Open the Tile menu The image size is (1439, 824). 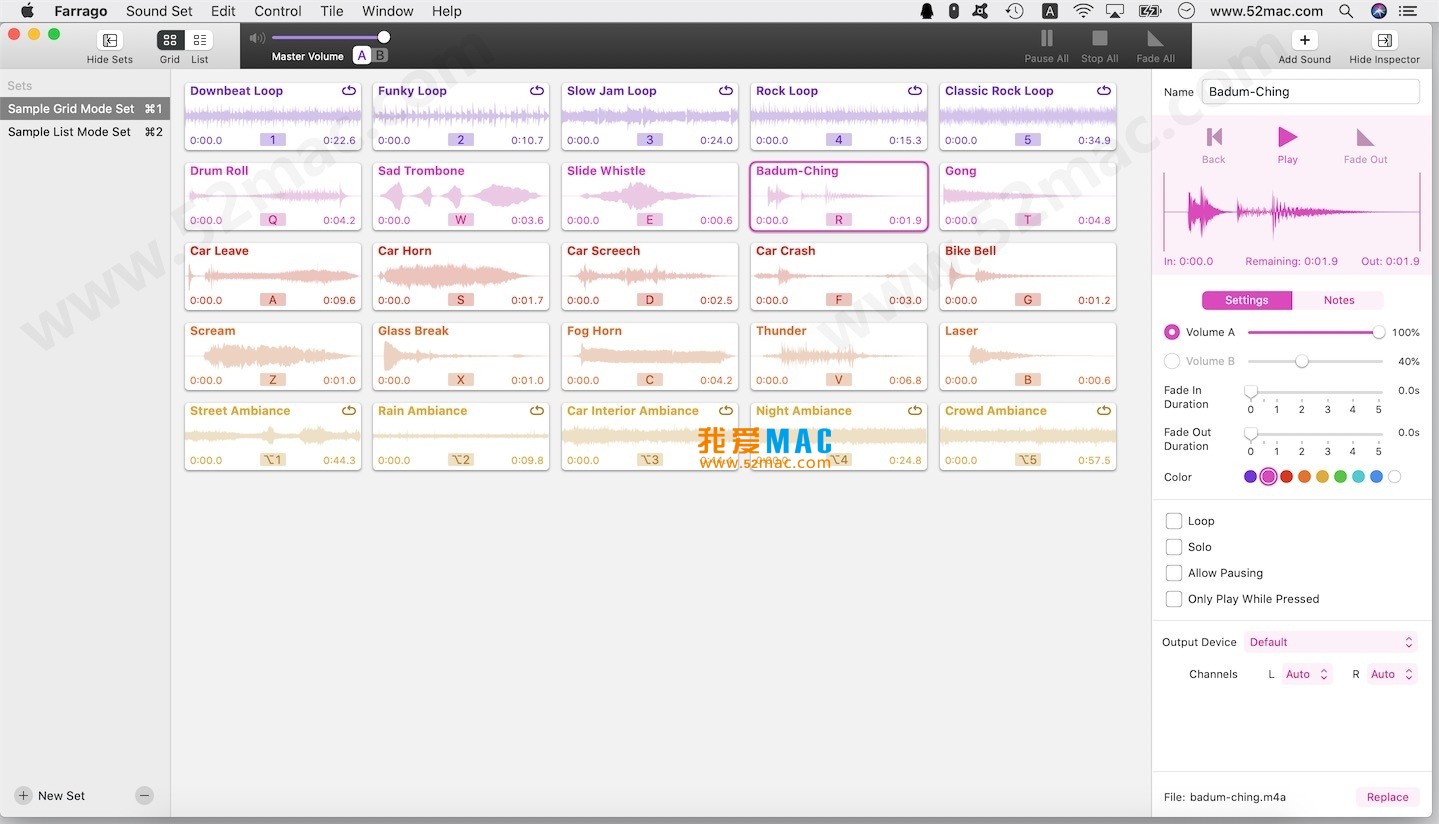332,11
